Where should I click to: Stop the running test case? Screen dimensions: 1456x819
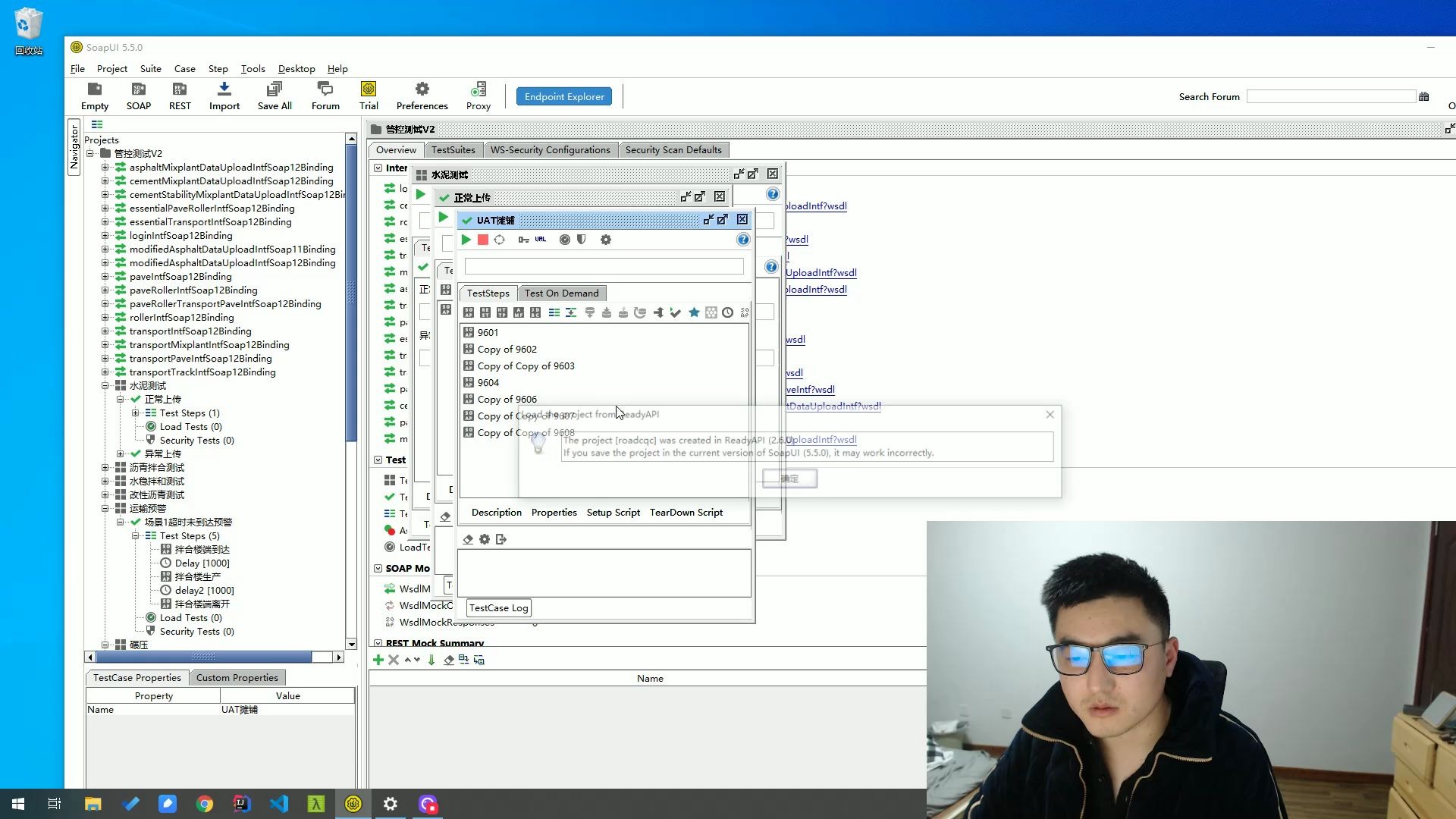pos(483,240)
